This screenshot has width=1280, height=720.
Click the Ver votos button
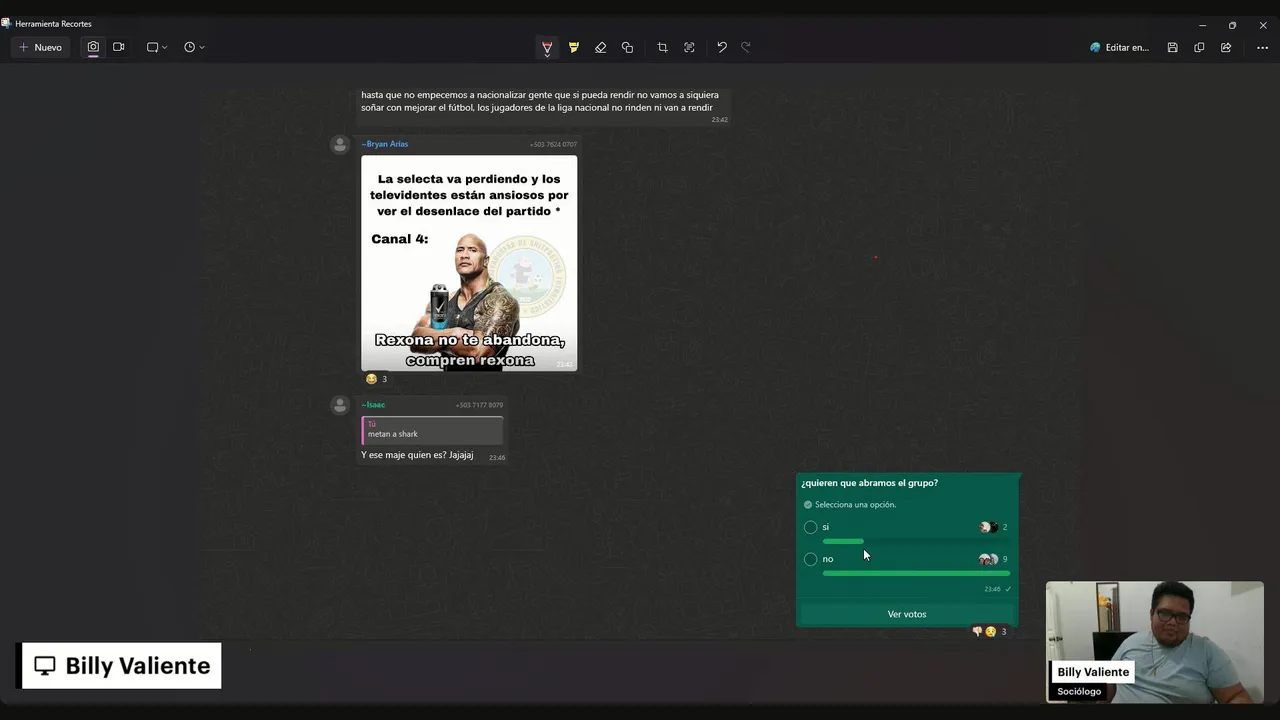coord(907,614)
